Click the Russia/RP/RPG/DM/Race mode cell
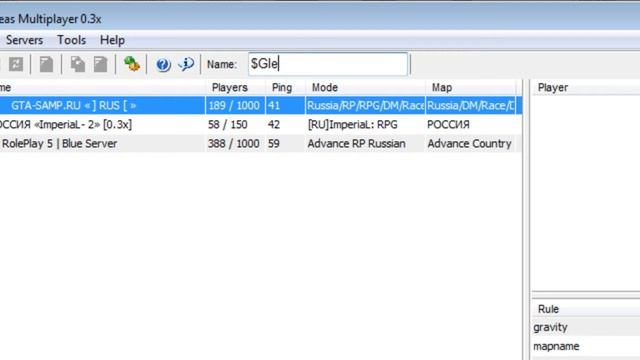 tap(366, 106)
